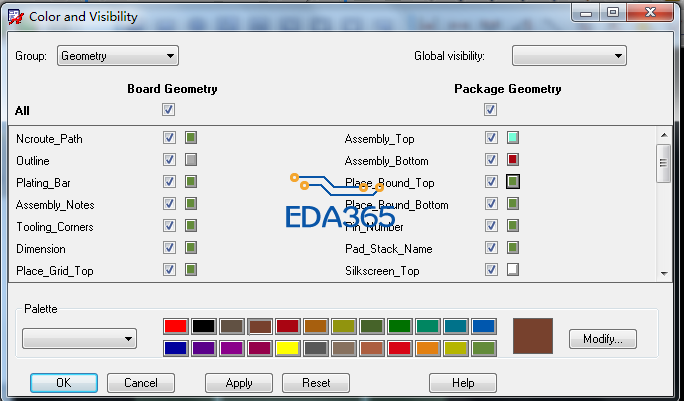Screen dimensions: 684x401
Task: Select Silkscreen_Top white color box
Action: tap(513, 269)
